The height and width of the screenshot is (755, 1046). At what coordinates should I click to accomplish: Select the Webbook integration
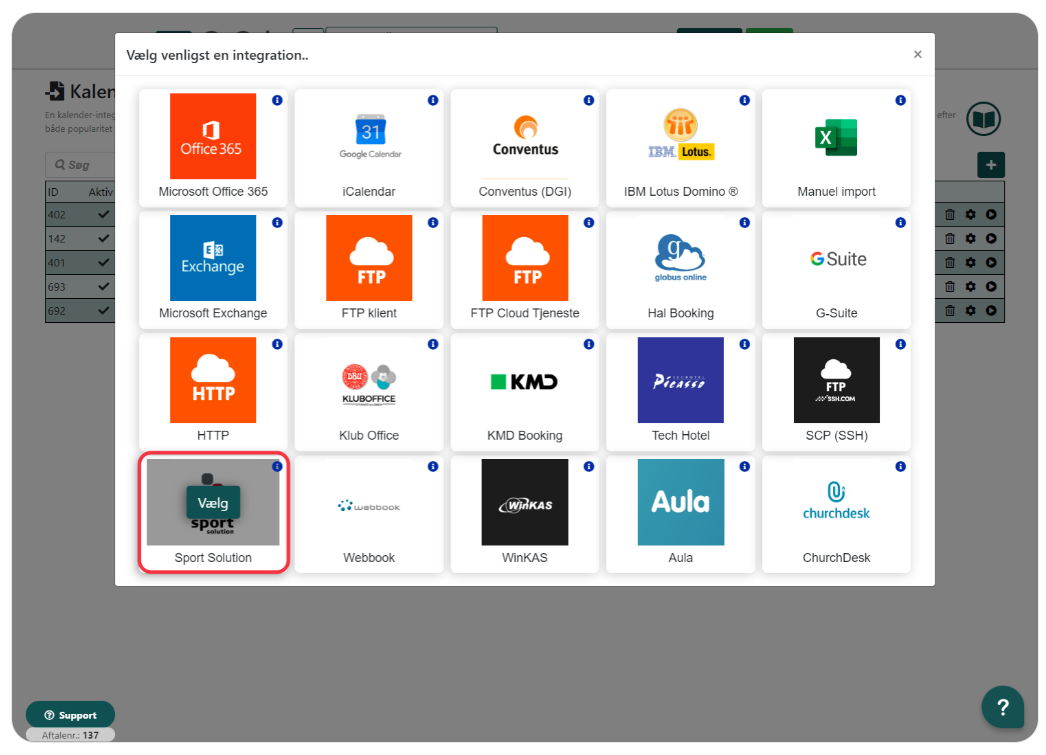point(369,514)
